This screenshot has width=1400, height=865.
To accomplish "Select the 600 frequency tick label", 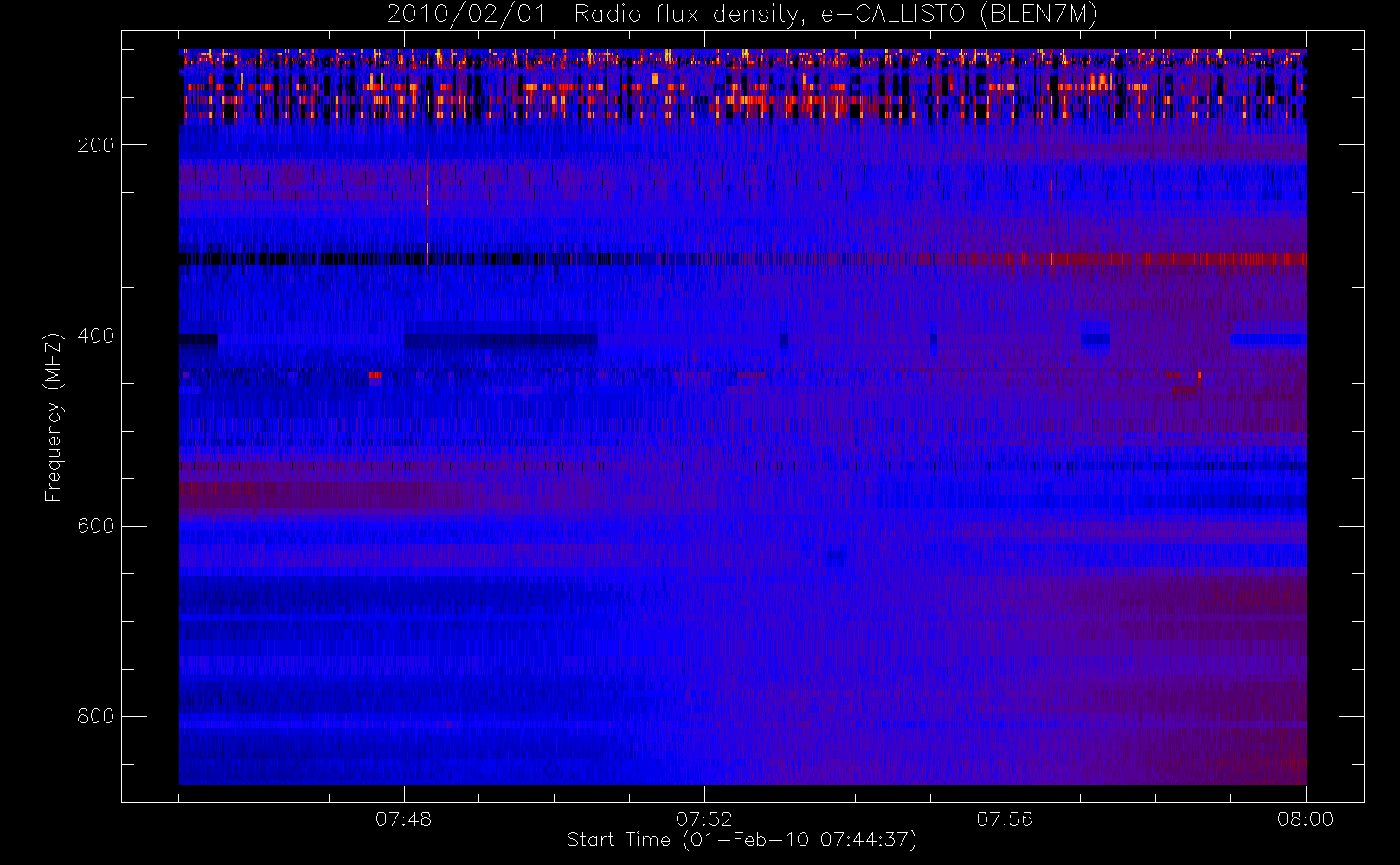I will tap(96, 526).
